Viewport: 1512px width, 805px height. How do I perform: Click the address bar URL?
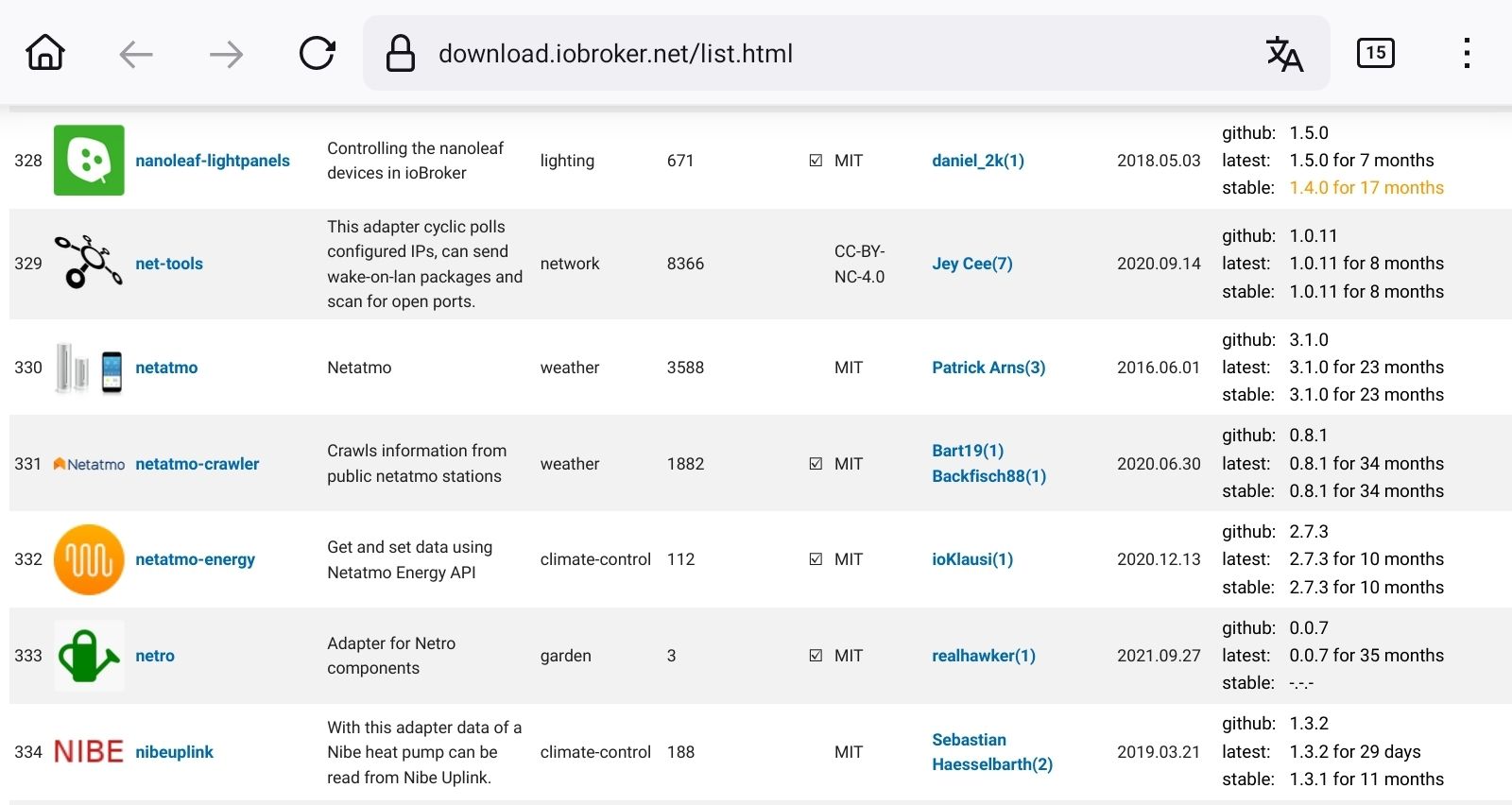[x=615, y=54]
